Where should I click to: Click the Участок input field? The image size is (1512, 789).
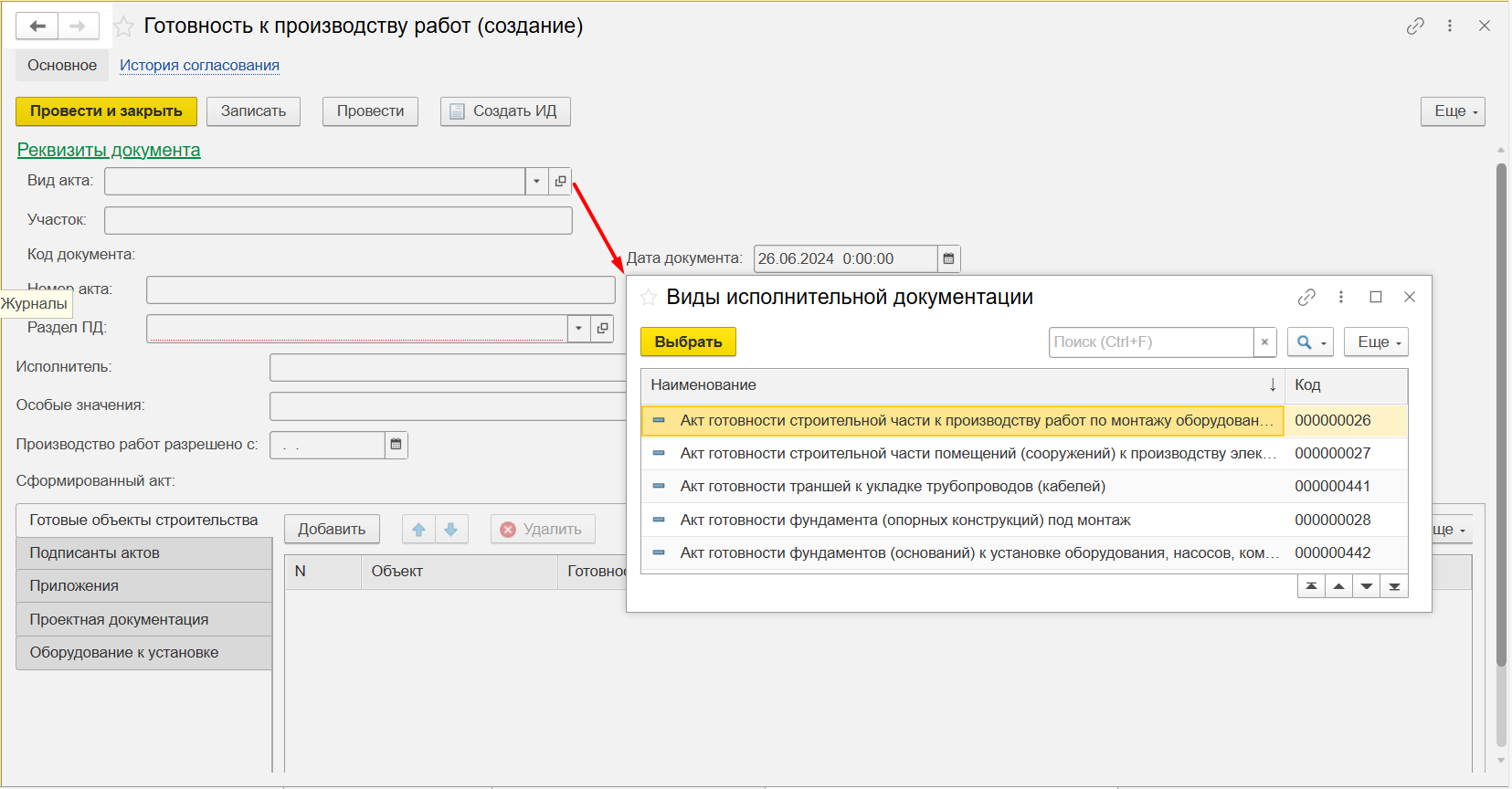click(338, 220)
